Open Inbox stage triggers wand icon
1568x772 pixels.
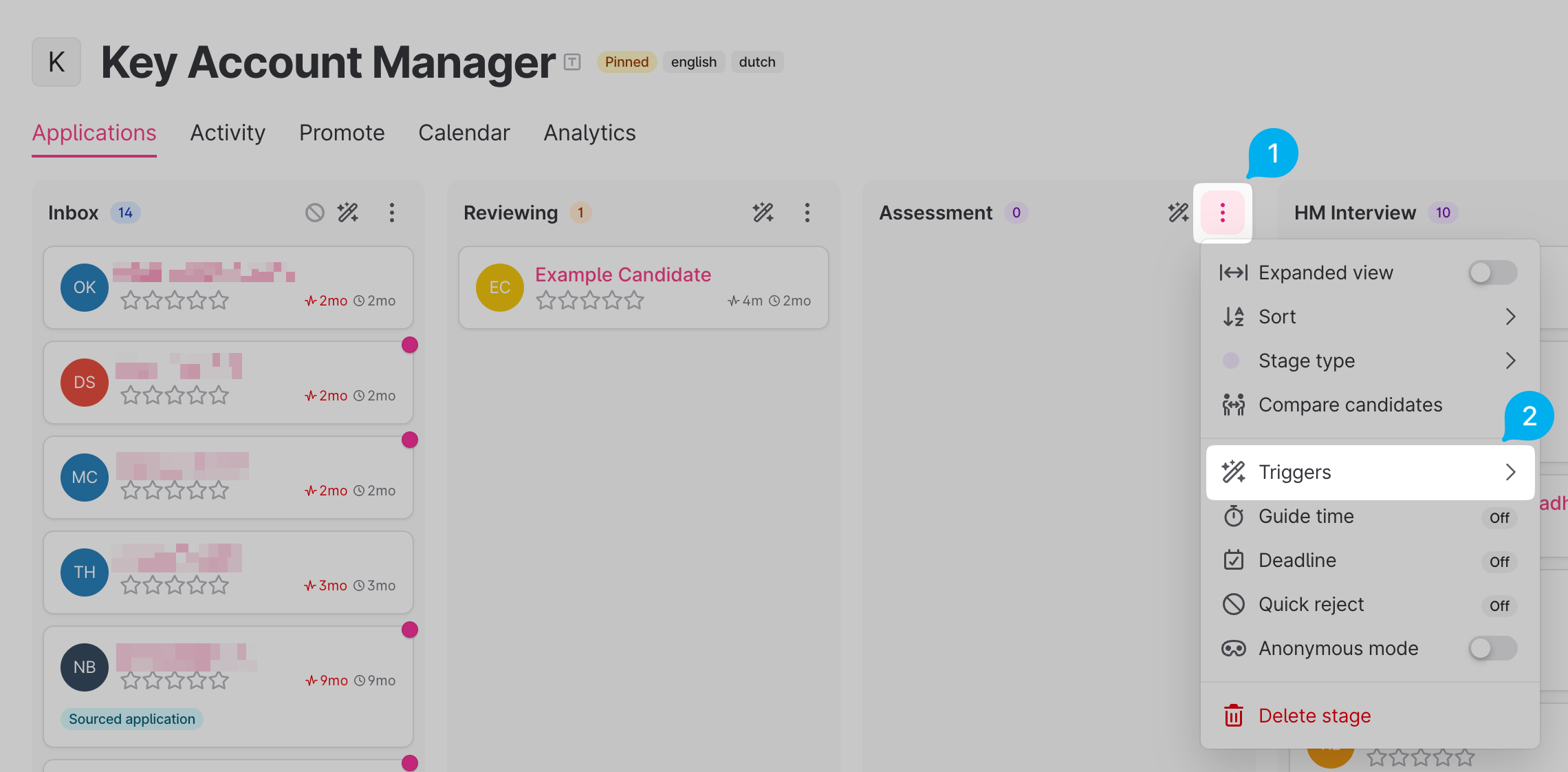[x=348, y=213]
